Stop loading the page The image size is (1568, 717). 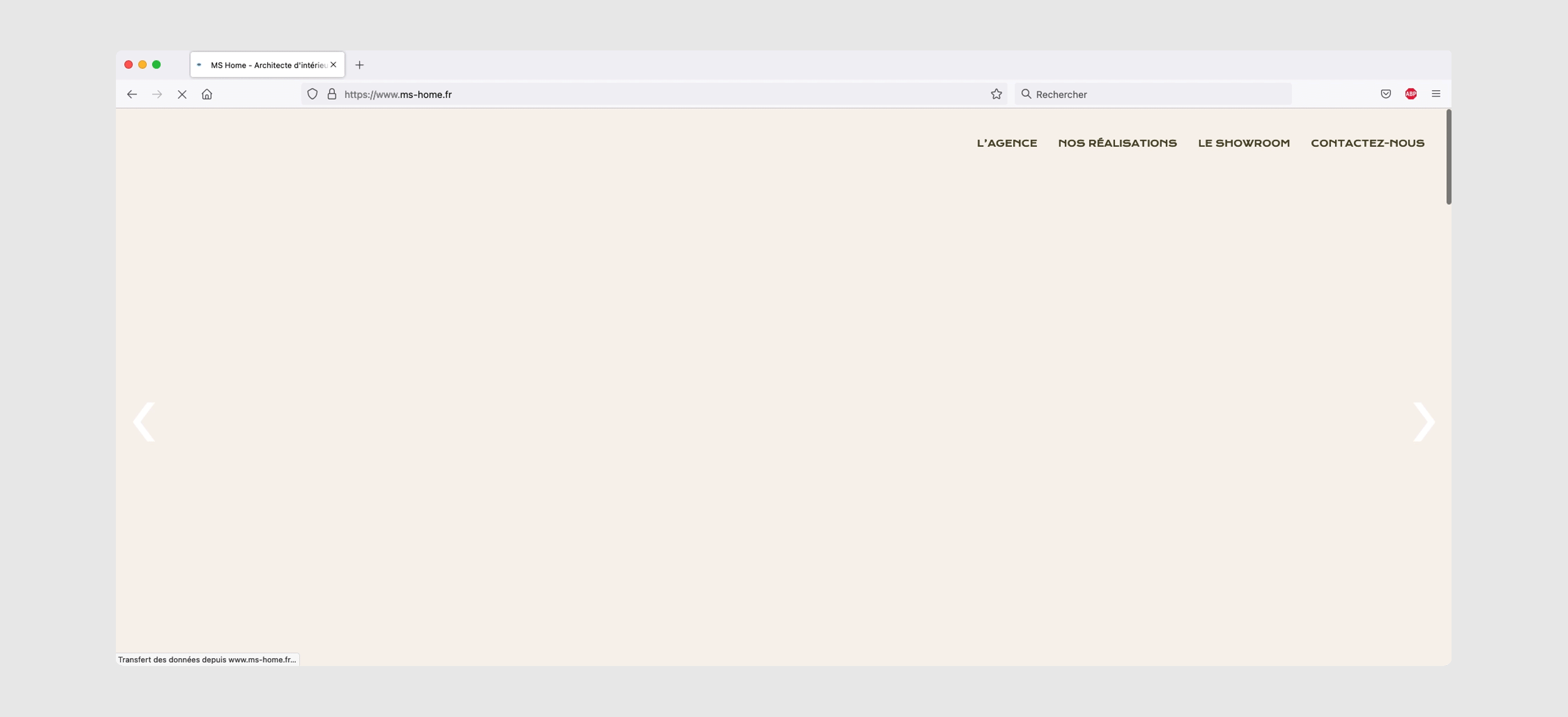pyautogui.click(x=182, y=94)
